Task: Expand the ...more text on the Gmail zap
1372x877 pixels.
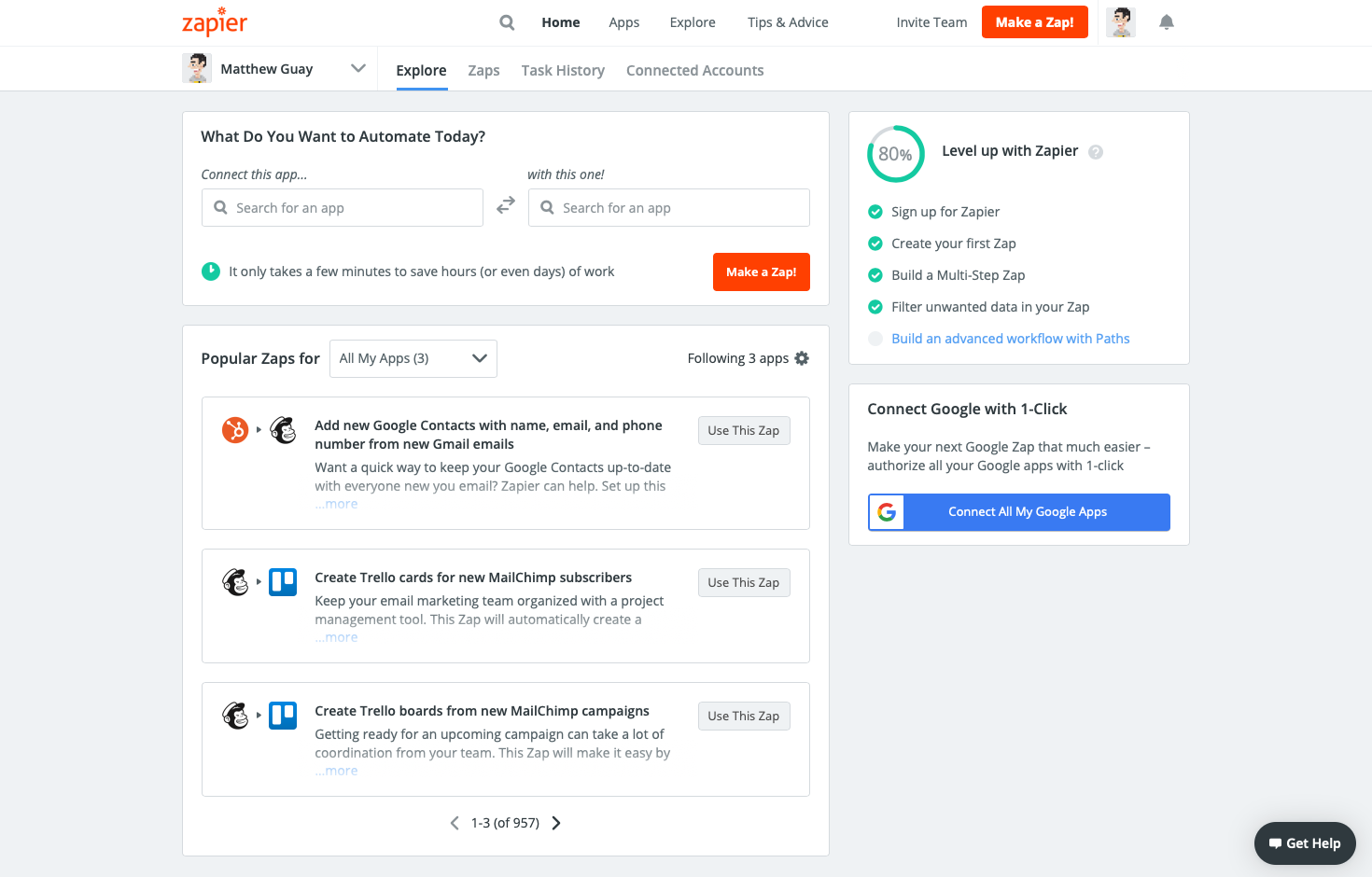Action: click(x=336, y=503)
